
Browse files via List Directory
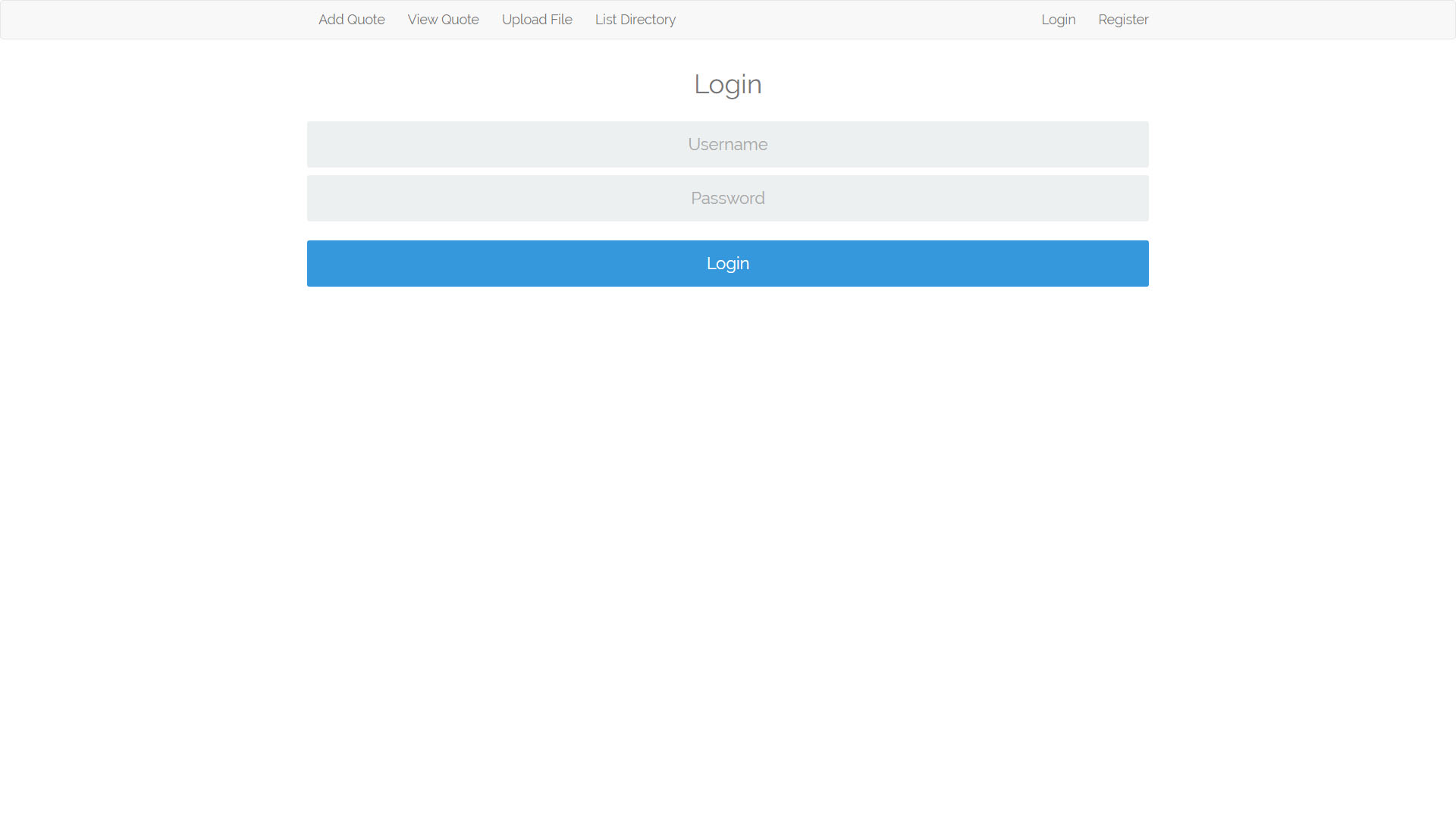[635, 19]
